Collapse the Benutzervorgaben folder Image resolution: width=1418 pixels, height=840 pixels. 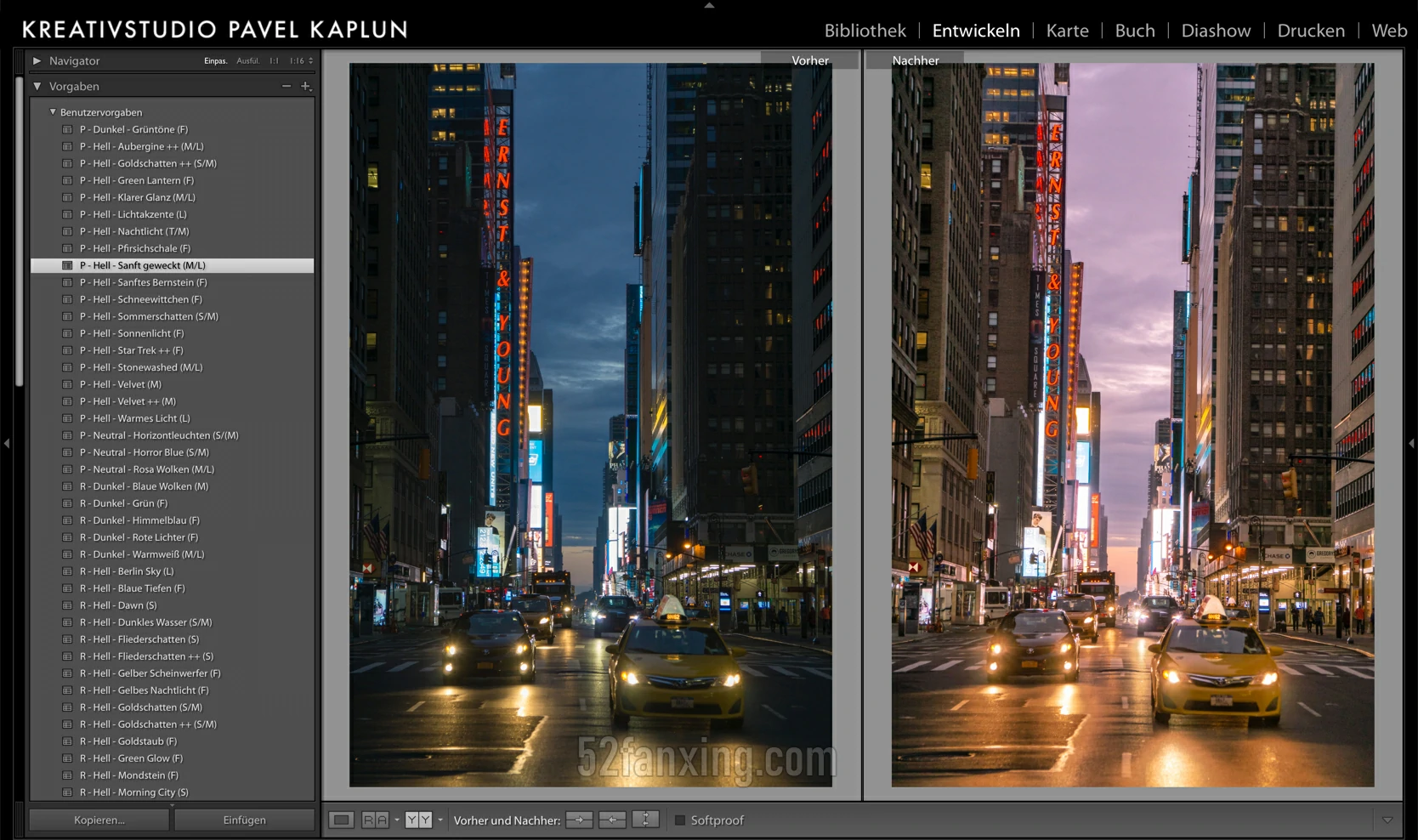(x=53, y=111)
